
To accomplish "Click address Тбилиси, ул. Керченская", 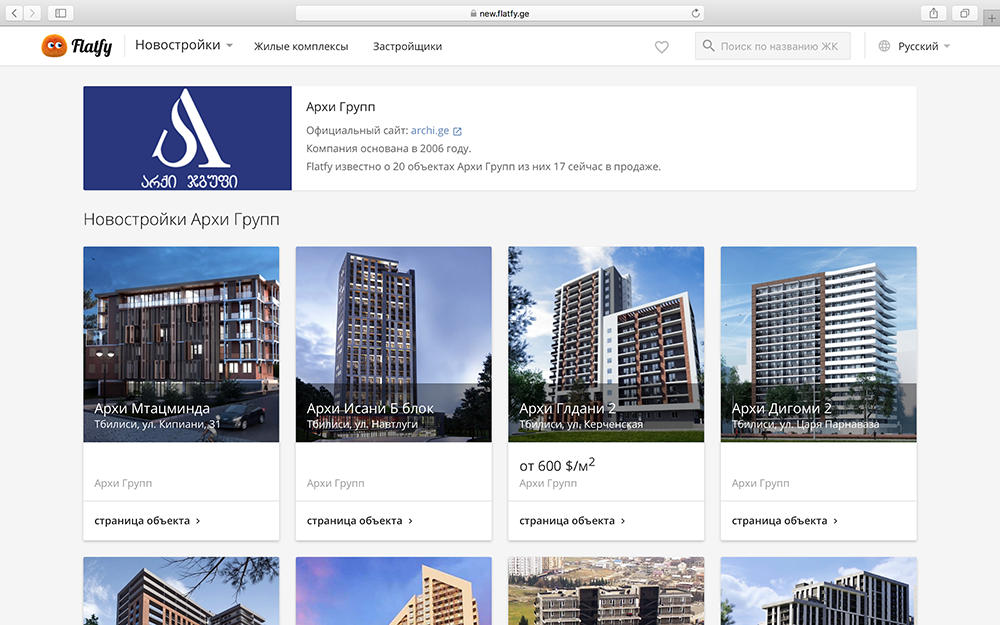I will pyautogui.click(x=581, y=423).
